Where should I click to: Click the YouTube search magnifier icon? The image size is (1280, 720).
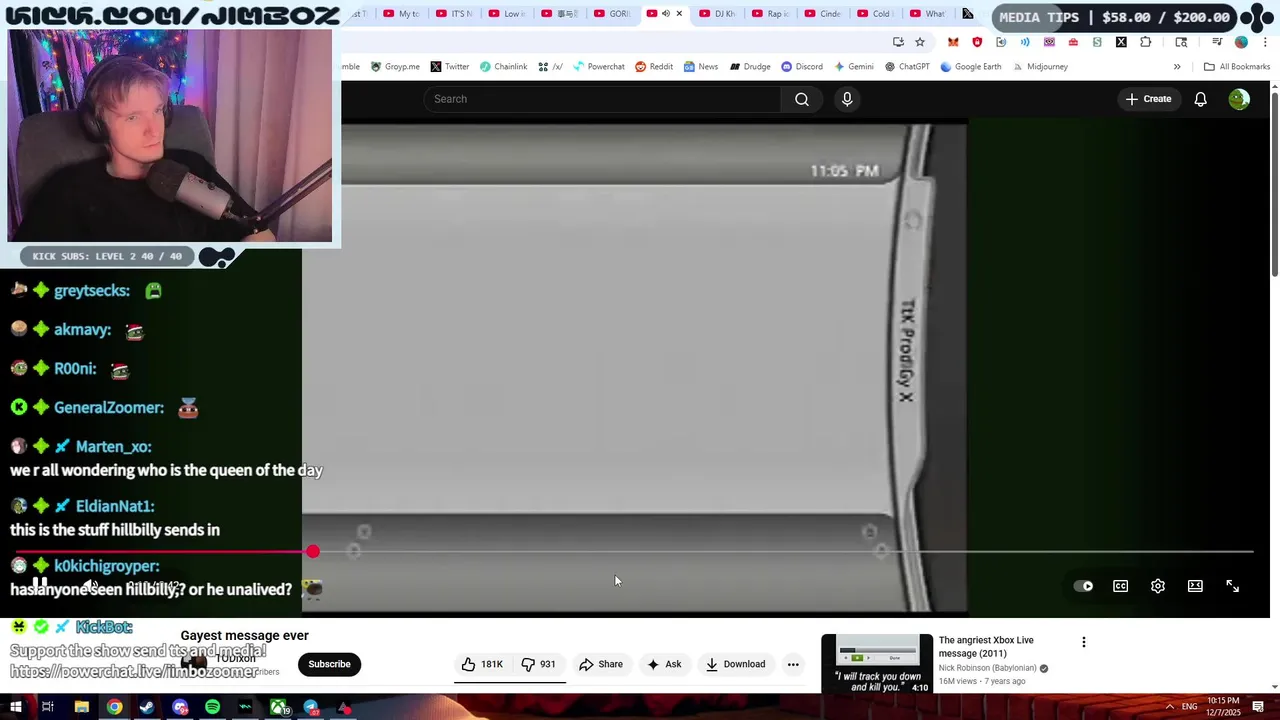[802, 99]
